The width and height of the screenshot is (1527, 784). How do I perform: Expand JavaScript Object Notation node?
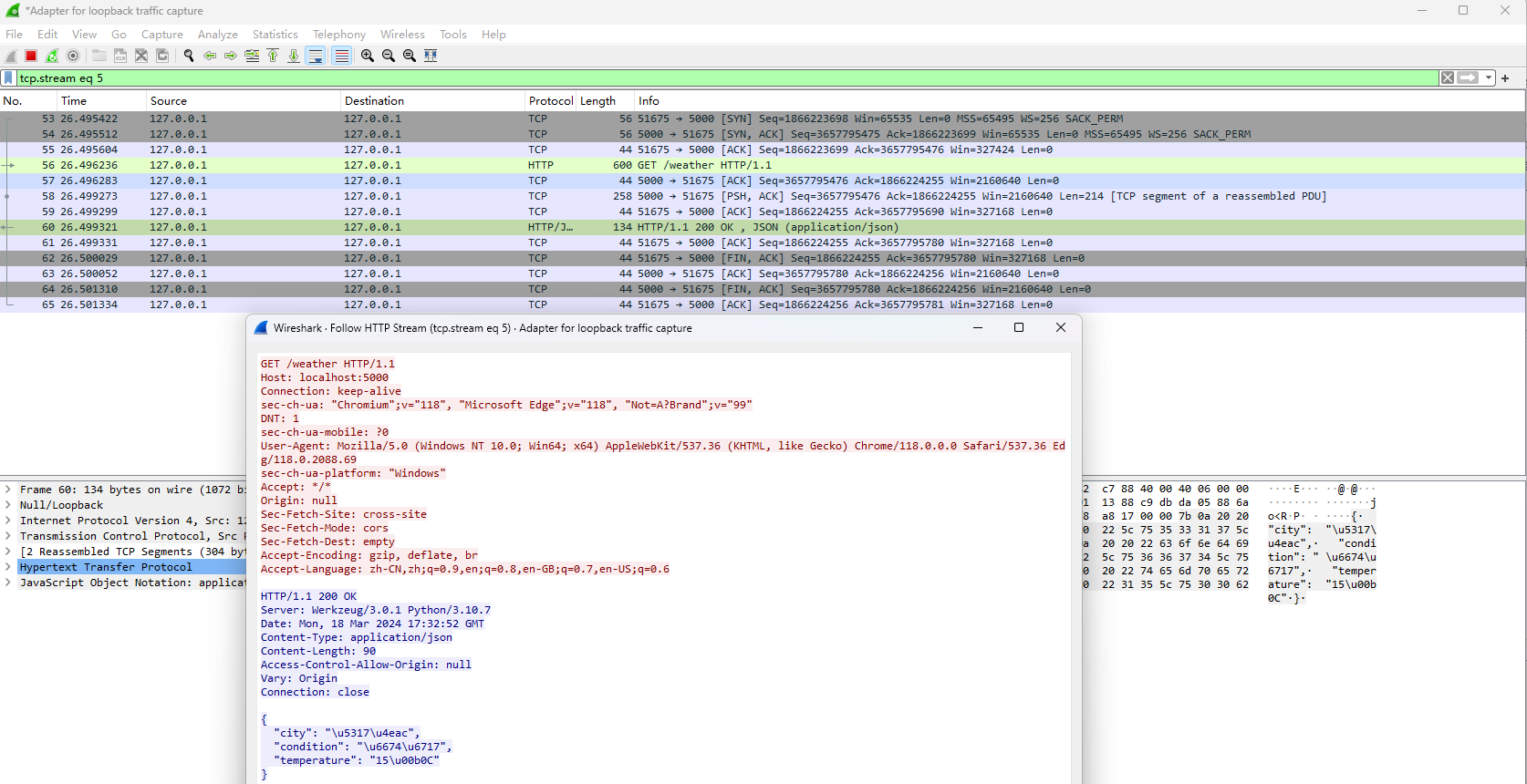click(8, 583)
